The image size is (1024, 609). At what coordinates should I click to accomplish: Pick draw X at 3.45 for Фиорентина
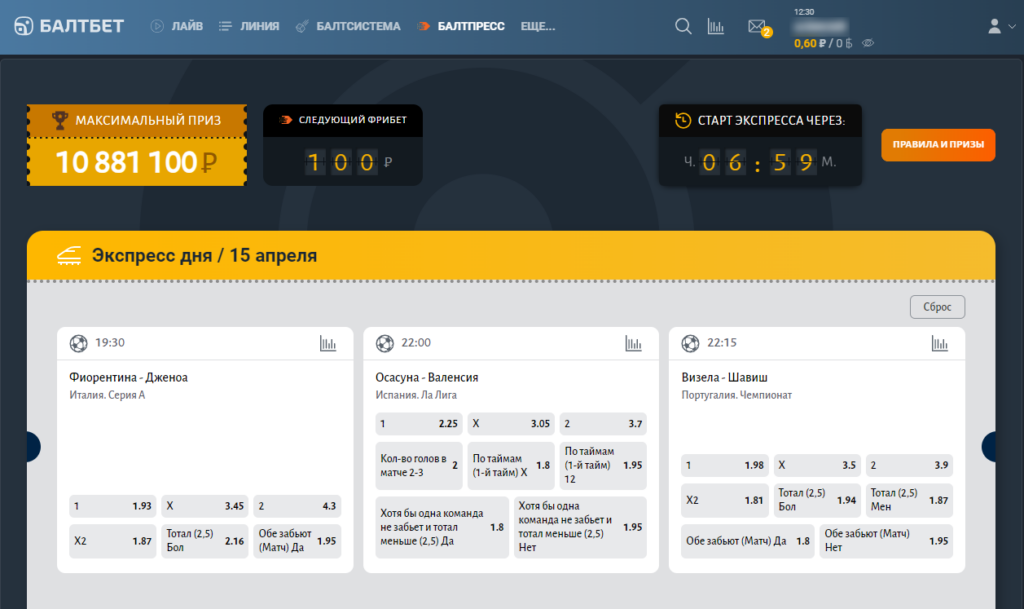pos(205,506)
